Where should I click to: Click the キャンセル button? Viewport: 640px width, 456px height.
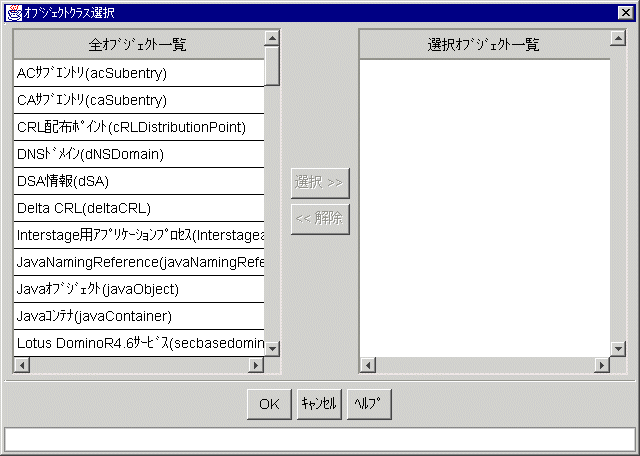click(x=319, y=404)
